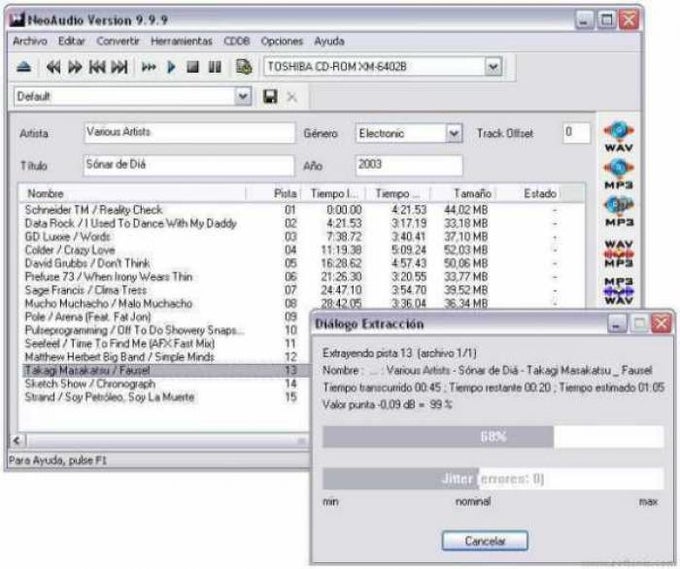680x569 pixels.
Task: Click the third sidebar MP3 disc icon
Action: (x=619, y=211)
